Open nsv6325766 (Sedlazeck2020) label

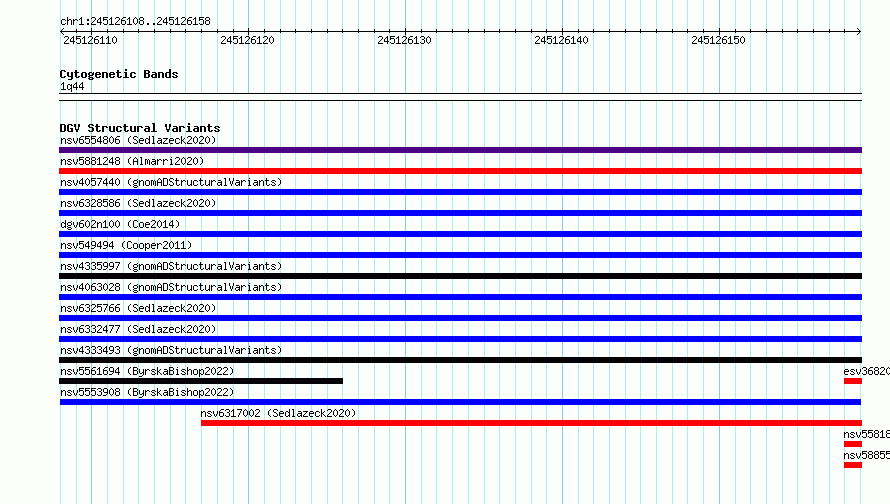138,308
